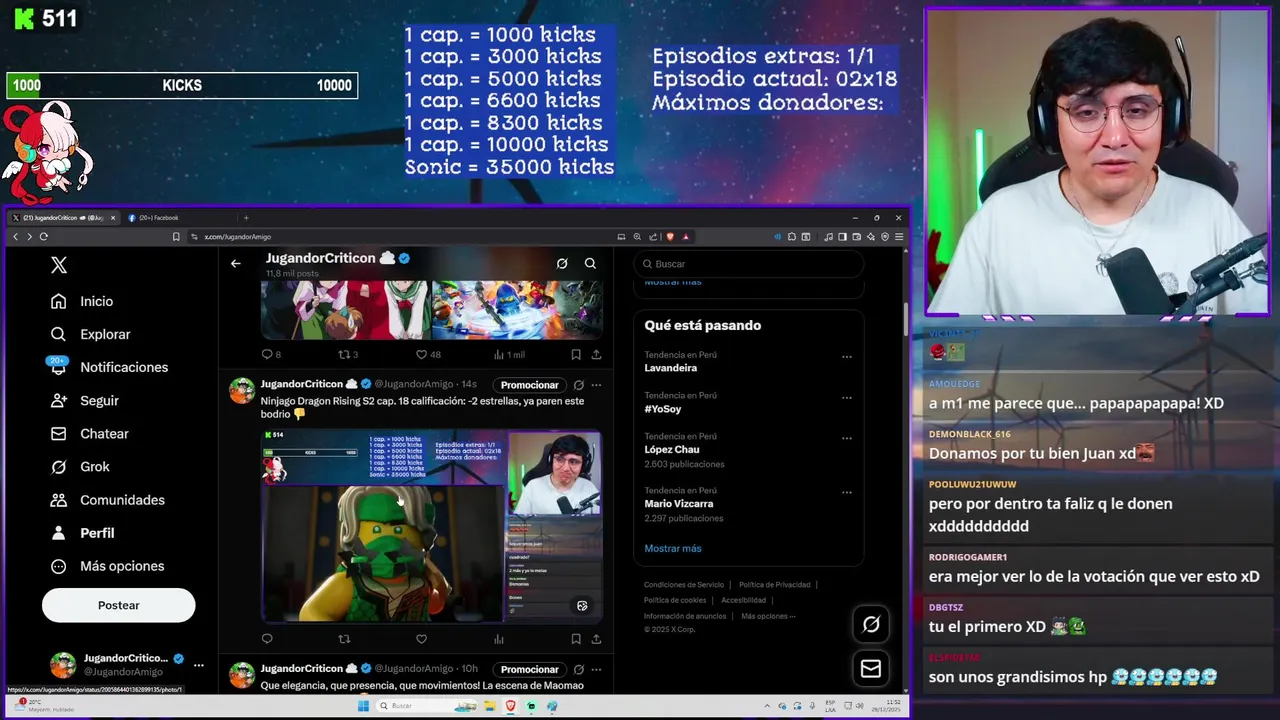Click the back arrow on the profile header

(x=236, y=263)
